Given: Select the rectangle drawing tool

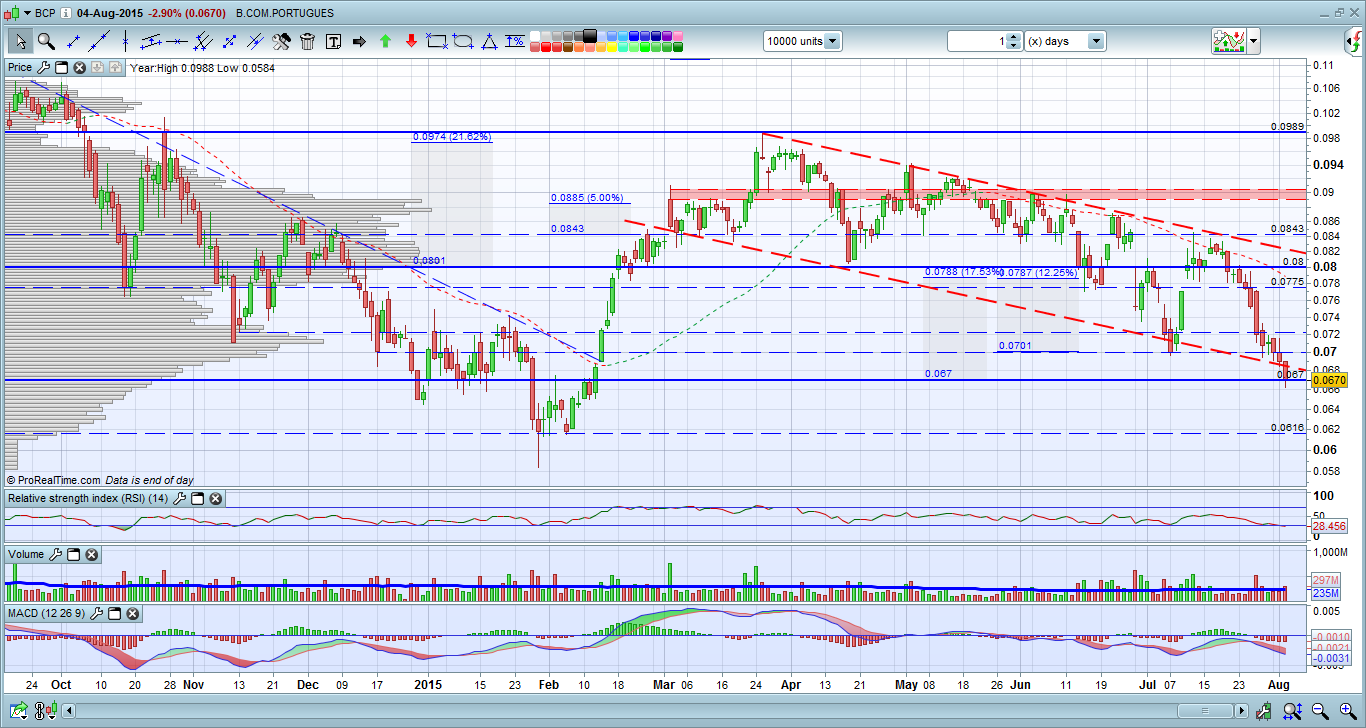Looking at the screenshot, I should click(437, 41).
